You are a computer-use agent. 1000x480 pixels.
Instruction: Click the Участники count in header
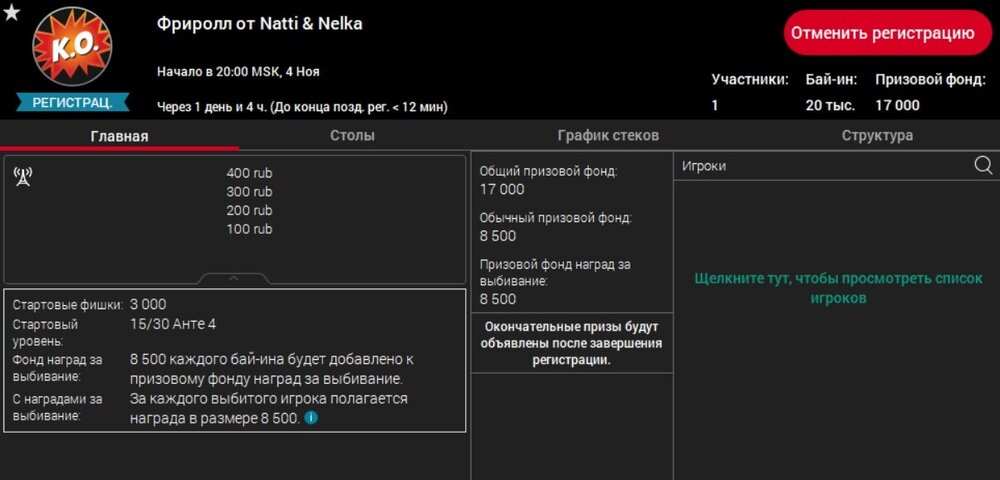pos(715,105)
